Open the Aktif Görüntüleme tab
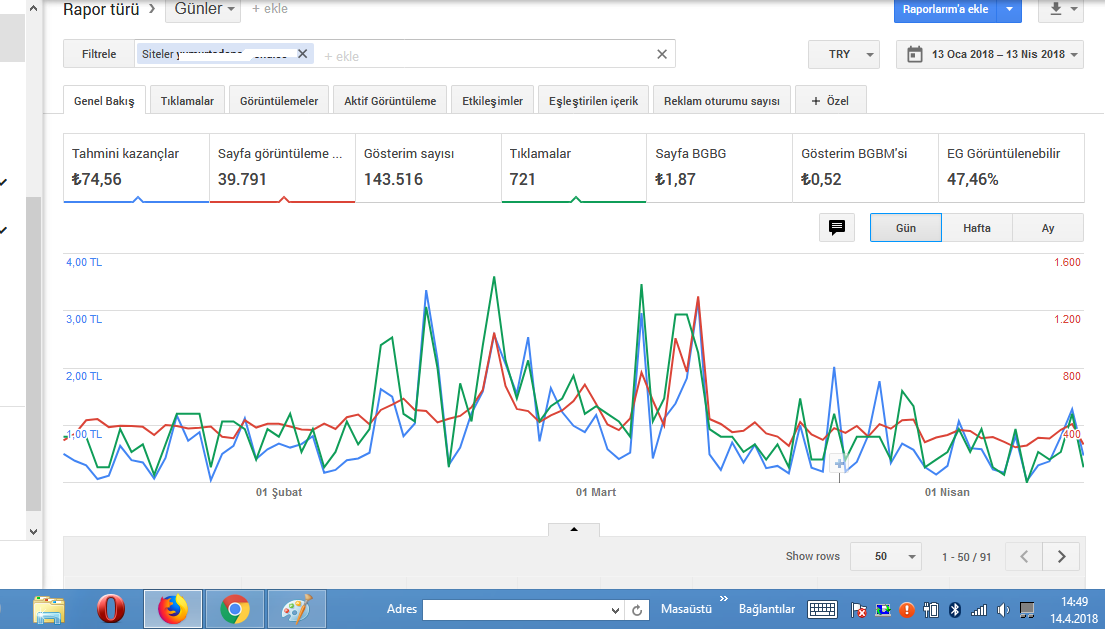 point(390,101)
